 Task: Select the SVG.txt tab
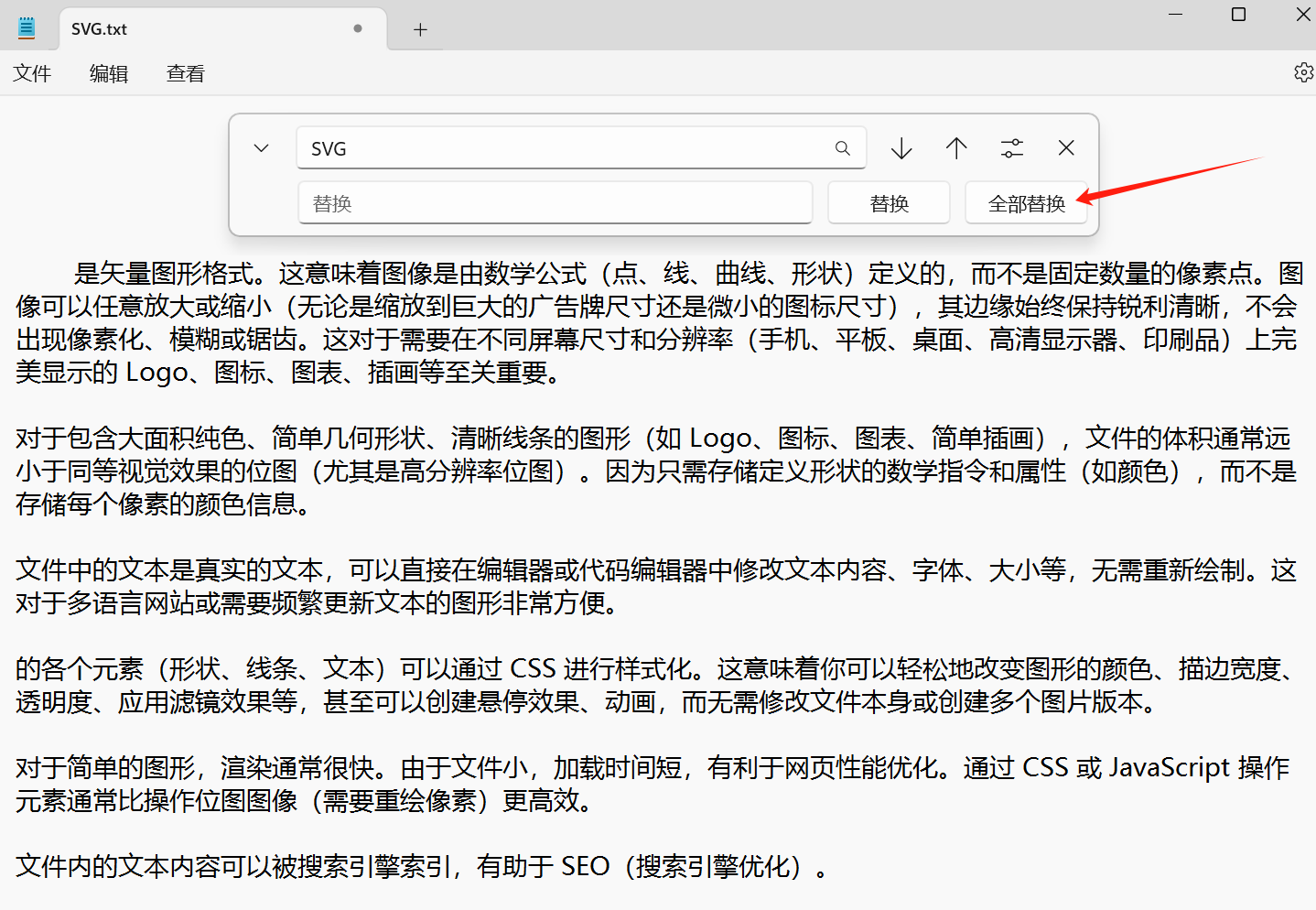[98, 28]
